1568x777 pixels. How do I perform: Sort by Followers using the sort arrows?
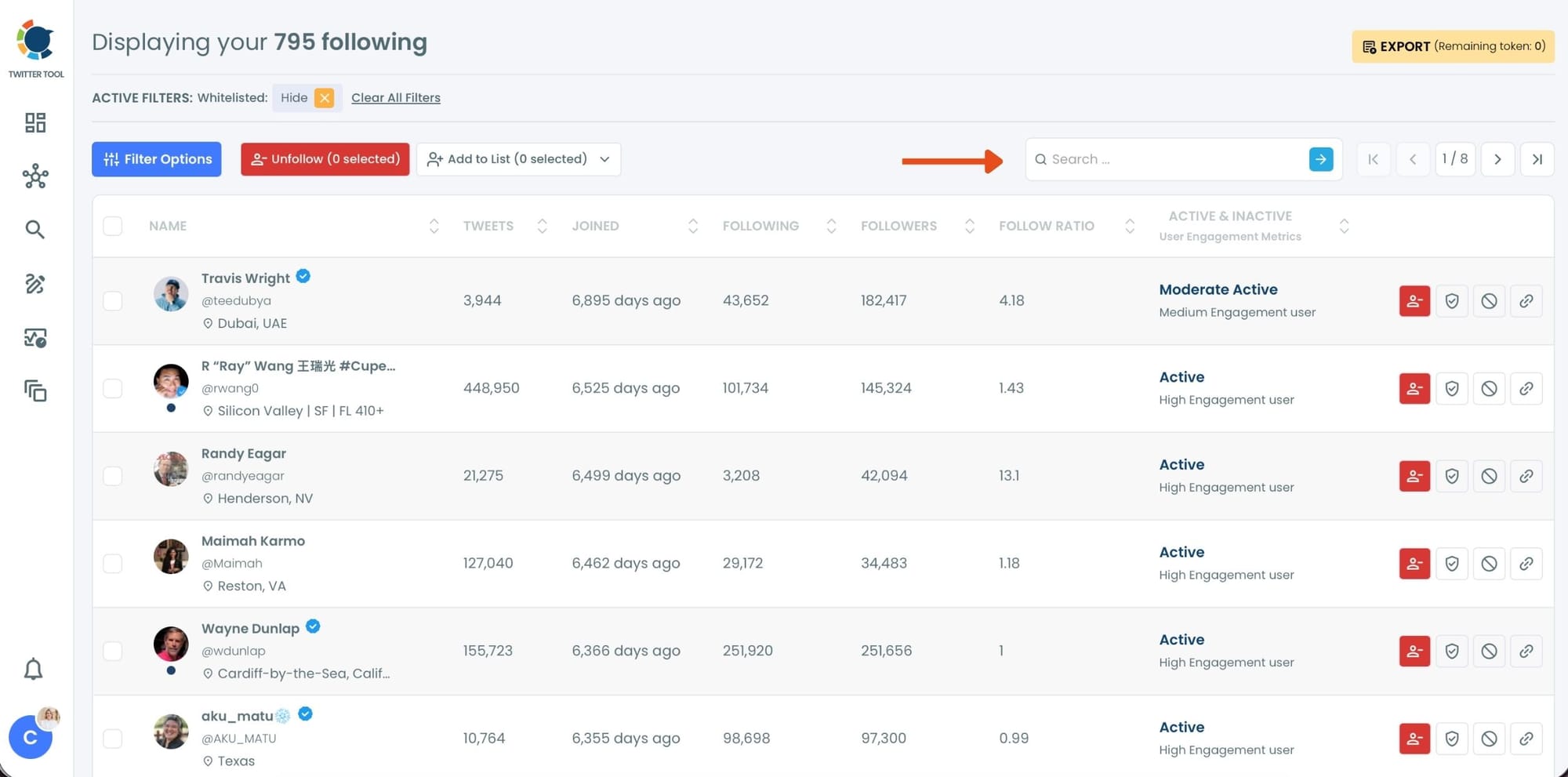(x=970, y=226)
